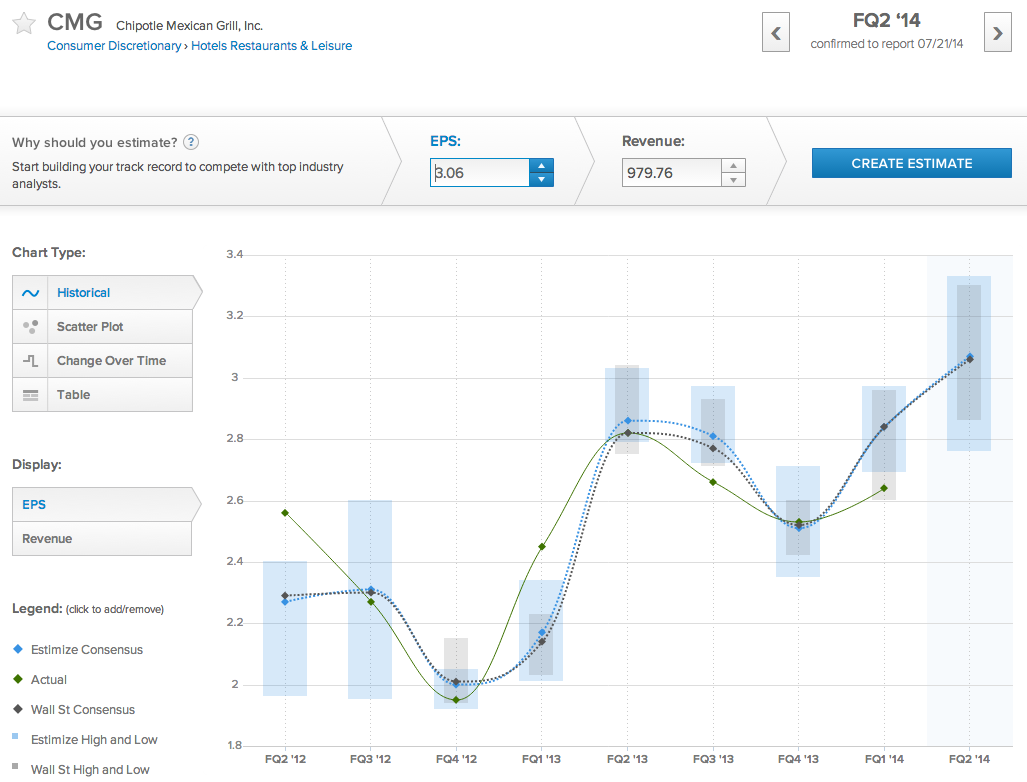1027x782 pixels.
Task: Go to previous quarter arrow
Action: [775, 32]
